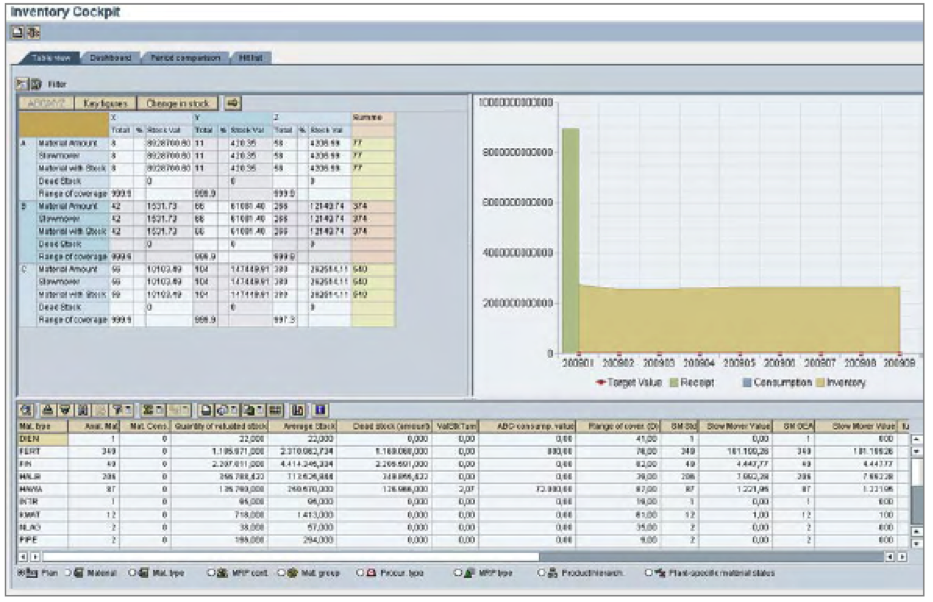Click the Filter label
Viewport: 933px width, 602px height.
click(57, 84)
